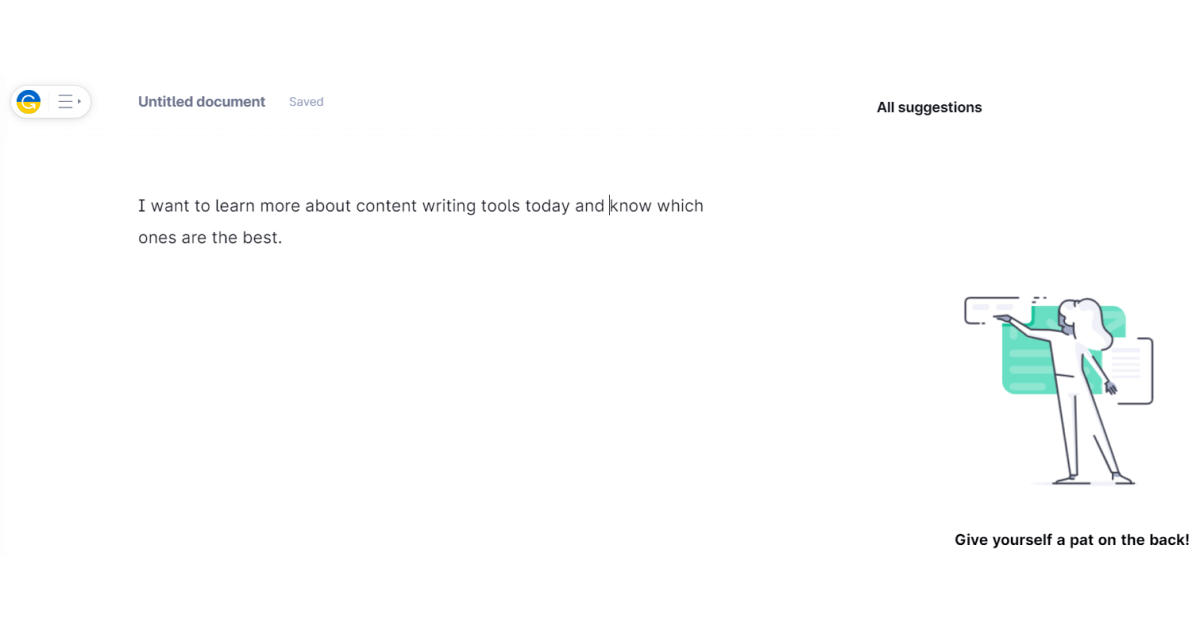Screen dimensions: 1200x630
Task: Click on the word 'today' in the sentence
Action: coord(547,206)
